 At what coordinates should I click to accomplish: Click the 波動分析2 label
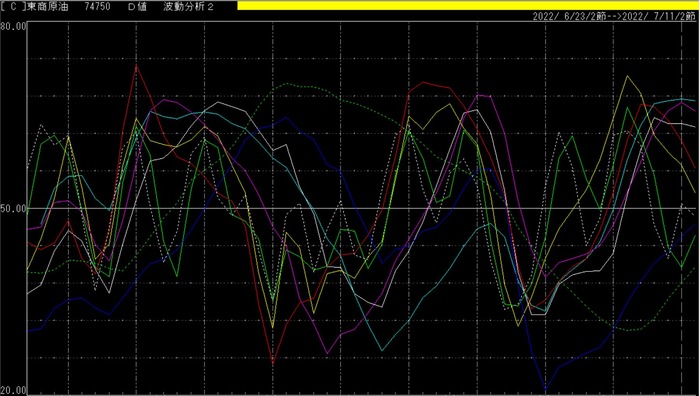(x=189, y=7)
